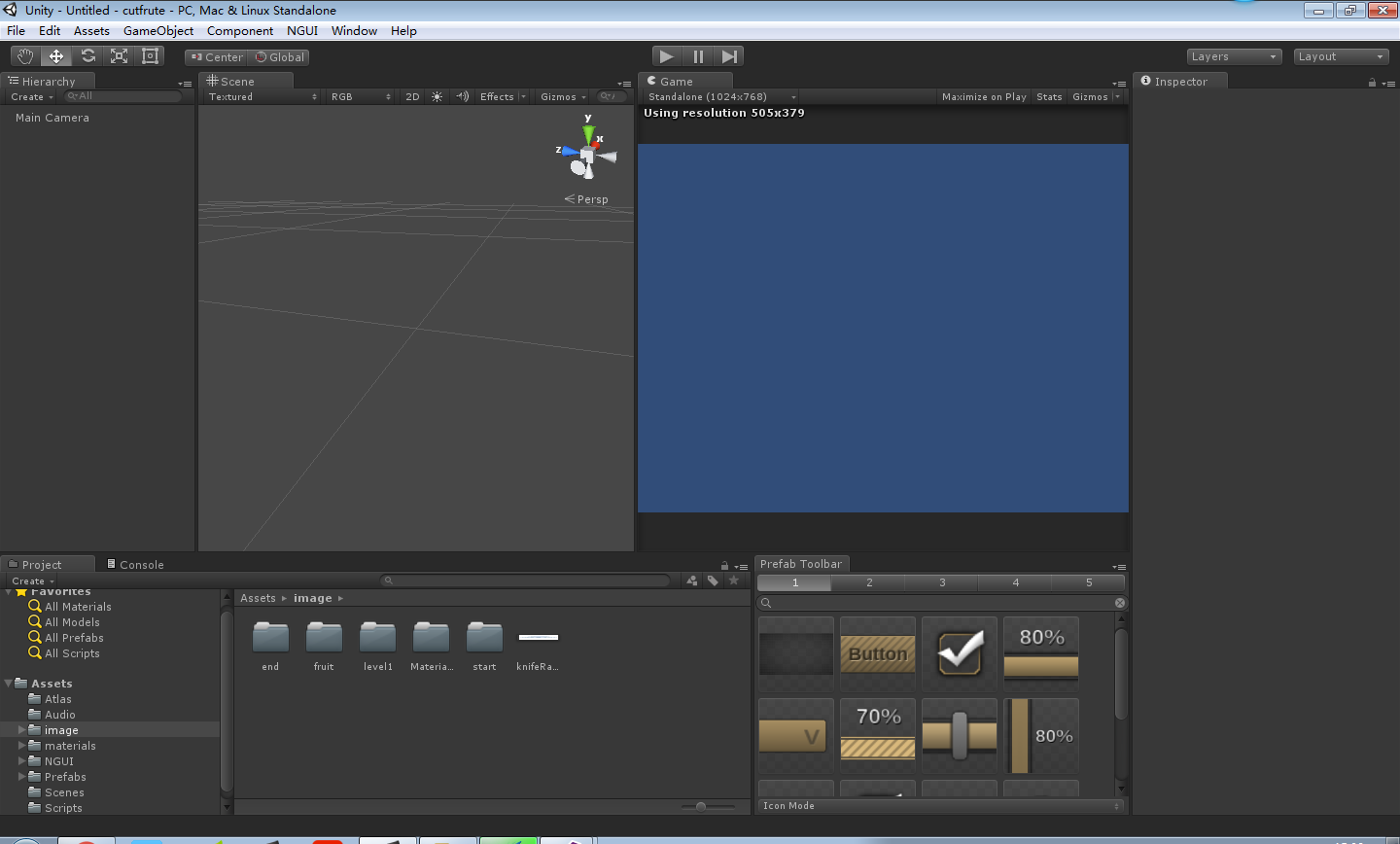The image size is (1400, 844).
Task: Open the start folder
Action: click(x=484, y=647)
